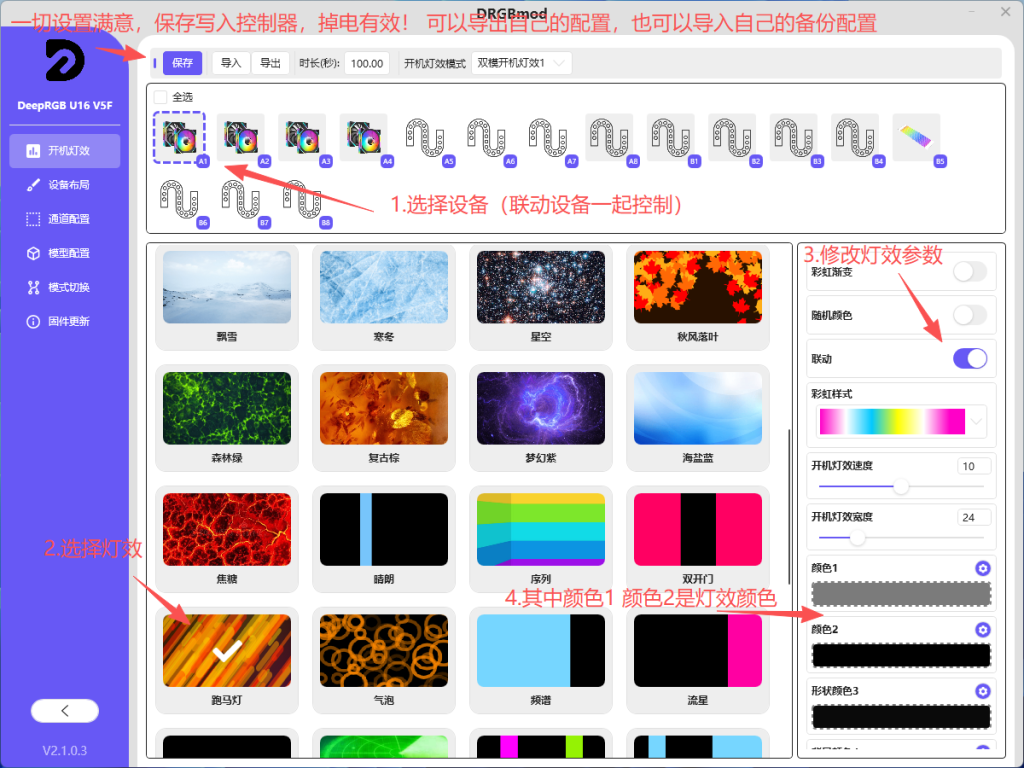Select the fan device labeled A2
1024x768 pixels.
tap(241, 138)
